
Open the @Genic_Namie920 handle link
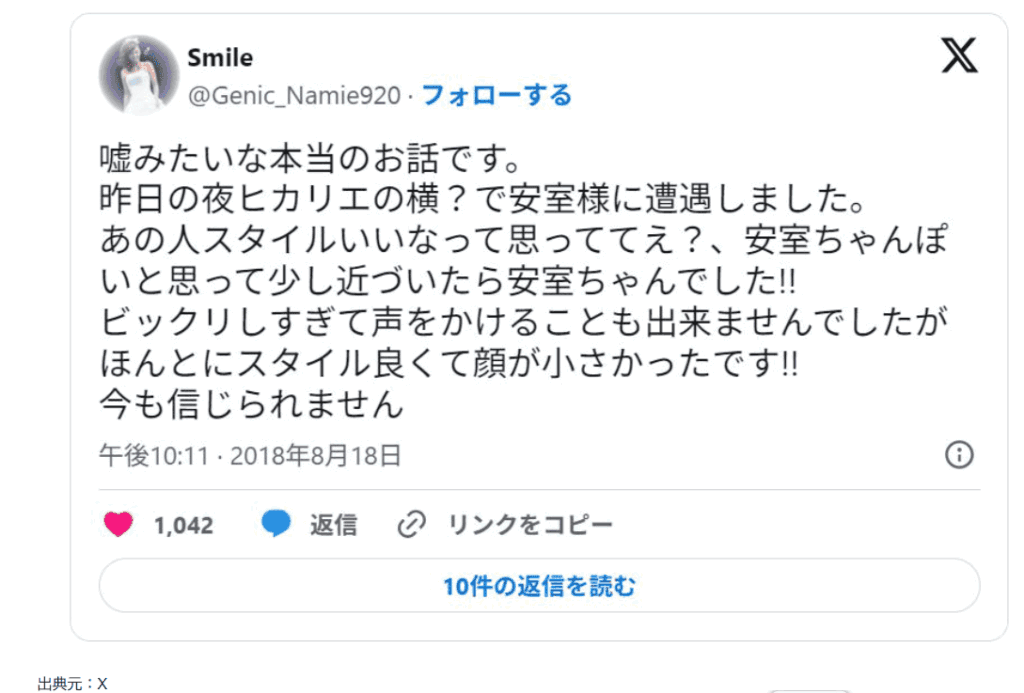click(294, 96)
